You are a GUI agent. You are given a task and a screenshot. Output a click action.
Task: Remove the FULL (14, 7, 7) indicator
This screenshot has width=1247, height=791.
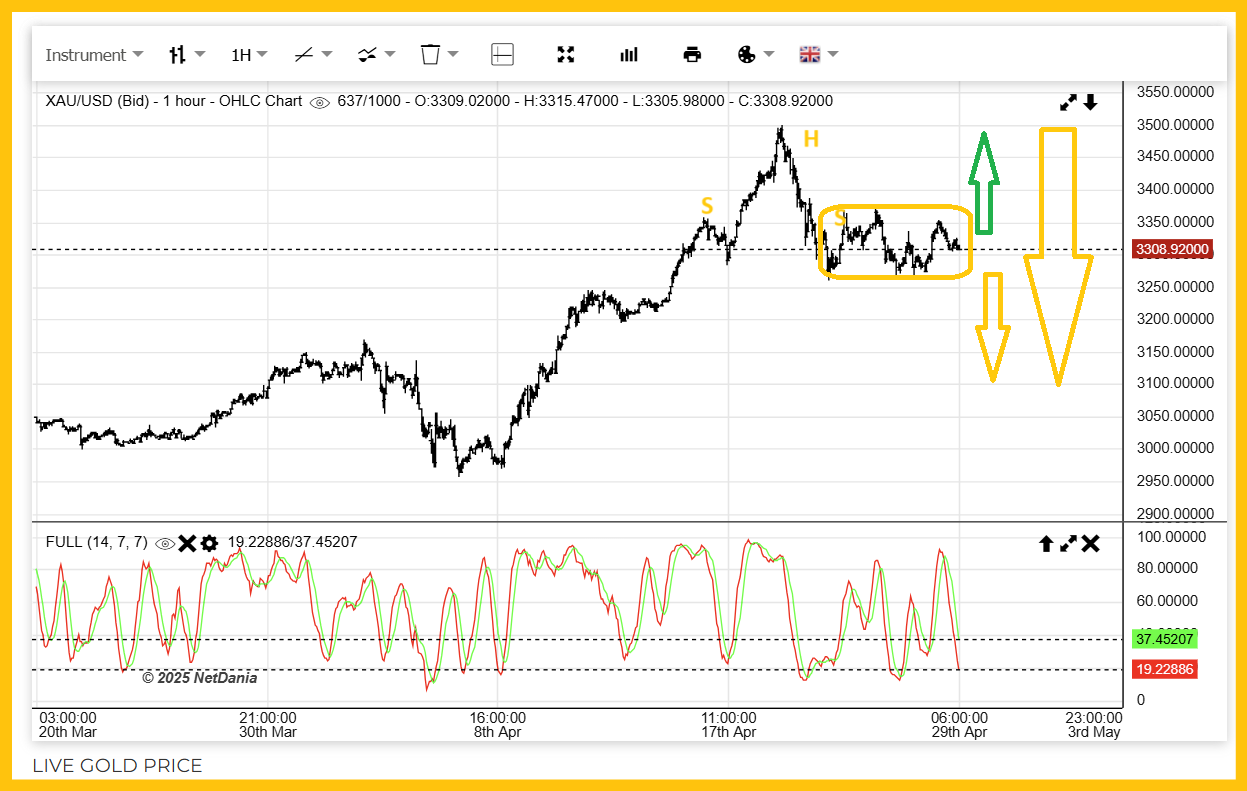pos(187,543)
